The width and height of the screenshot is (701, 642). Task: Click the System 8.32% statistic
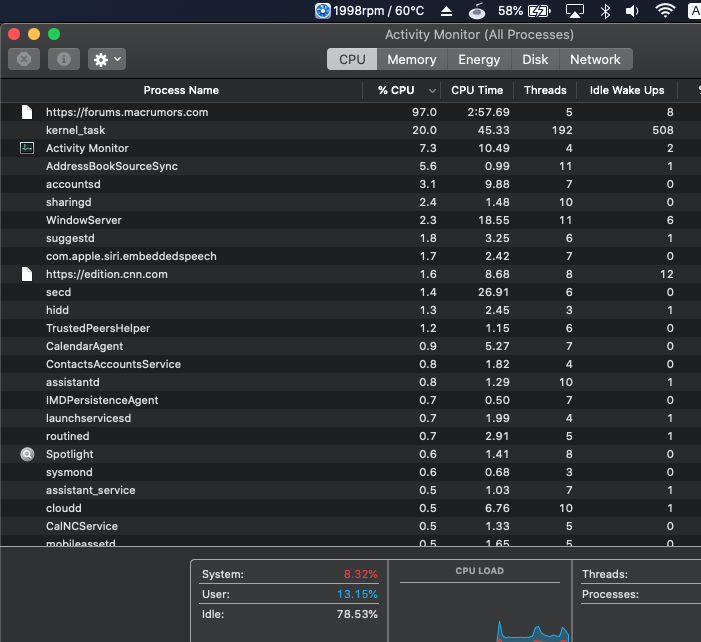tap(289, 574)
